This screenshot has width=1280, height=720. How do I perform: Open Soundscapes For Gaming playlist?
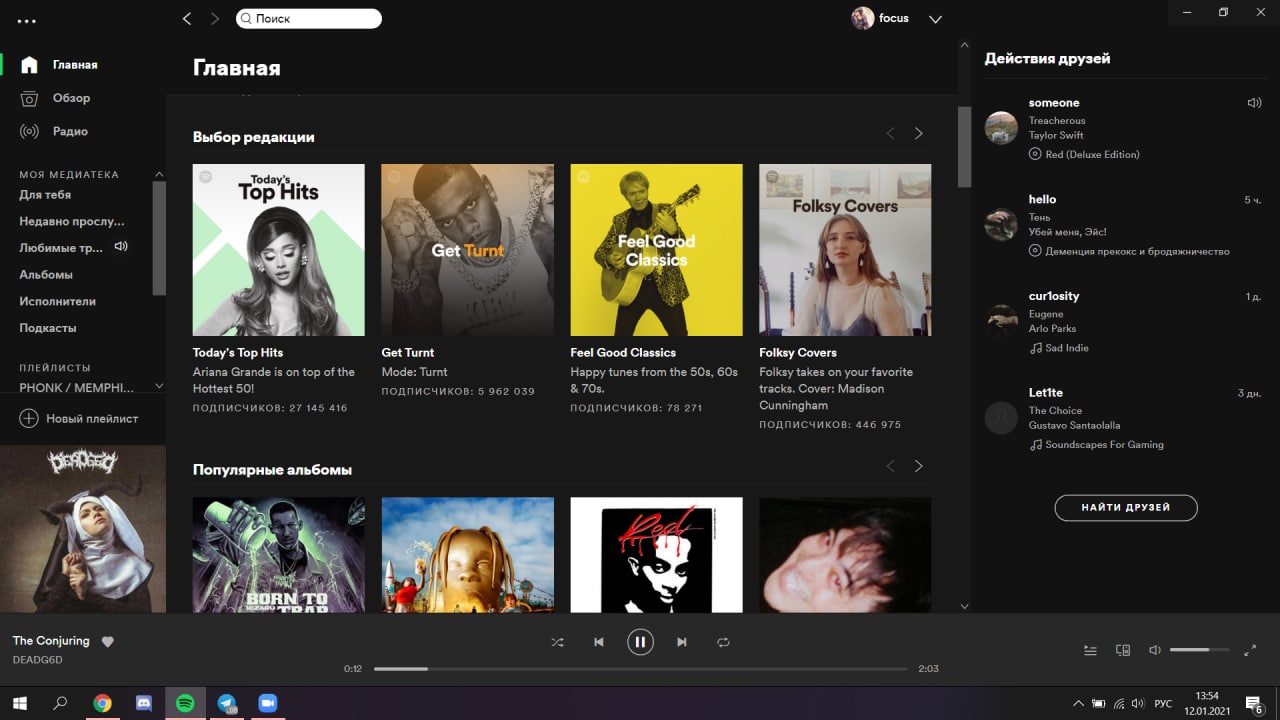(1104, 445)
